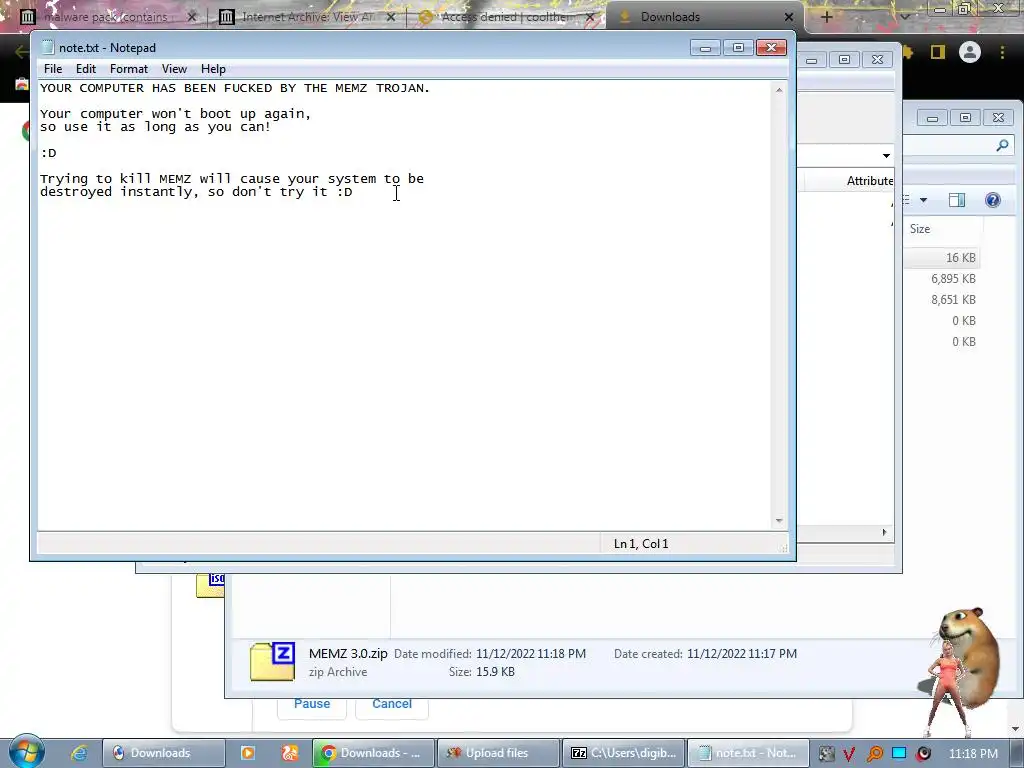Open the browser extensions puzzle icon

coord(908,52)
